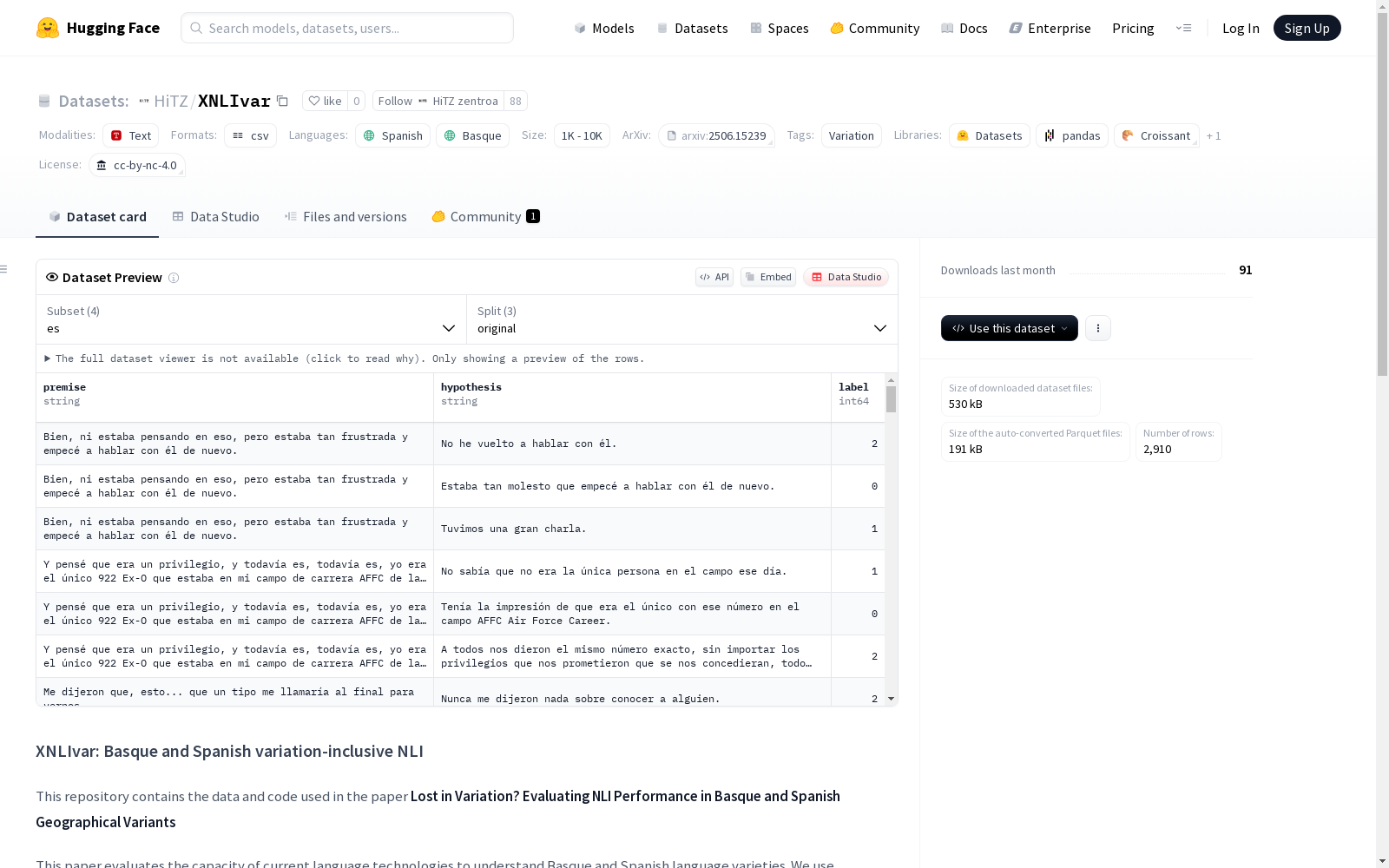The width and height of the screenshot is (1389, 868).
Task: Open the Split dropdown showing original
Action: tap(682, 319)
